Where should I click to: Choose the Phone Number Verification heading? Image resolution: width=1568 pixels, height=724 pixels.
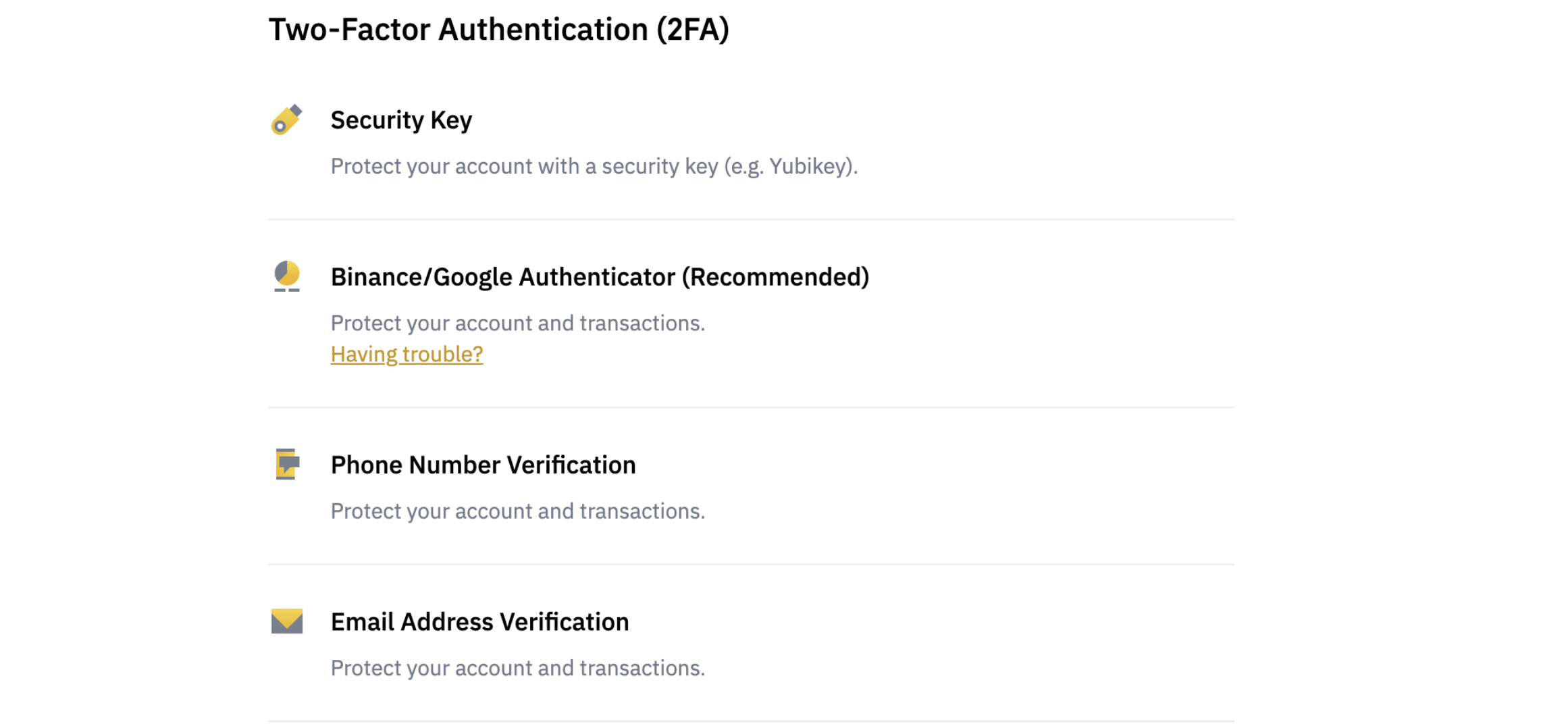pyautogui.click(x=483, y=465)
